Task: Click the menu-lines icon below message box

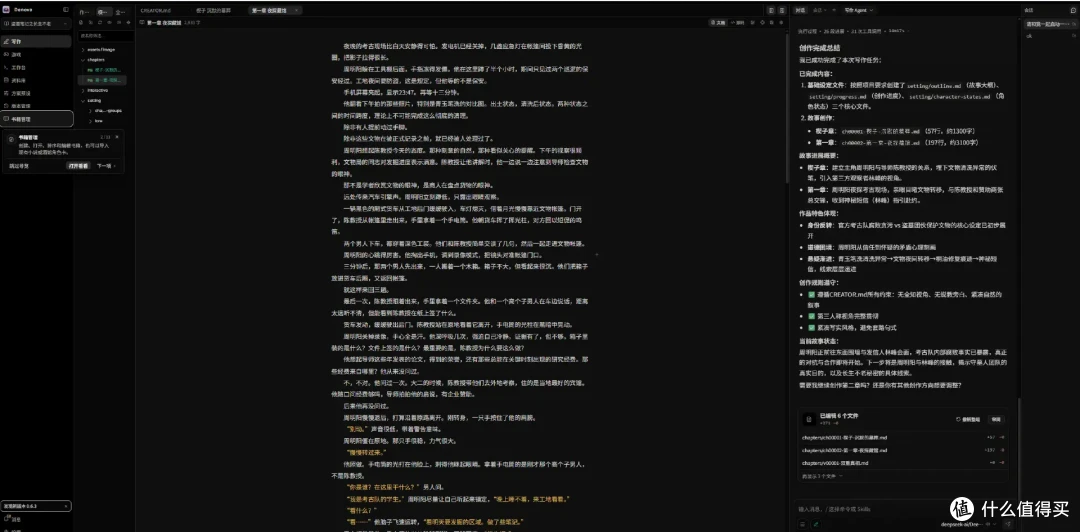Action: (802, 524)
